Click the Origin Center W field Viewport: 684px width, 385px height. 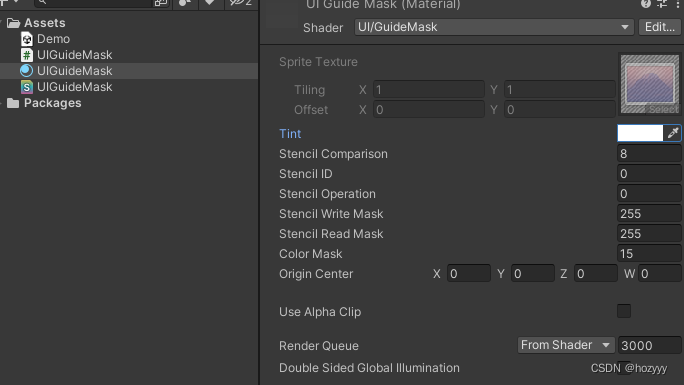point(660,274)
